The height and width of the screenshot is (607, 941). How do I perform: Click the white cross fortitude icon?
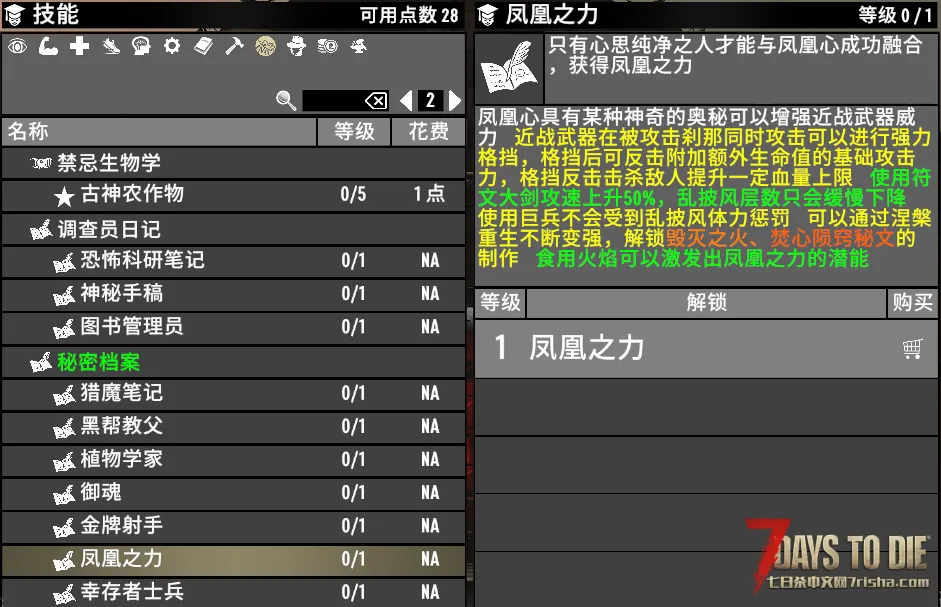pos(79,46)
